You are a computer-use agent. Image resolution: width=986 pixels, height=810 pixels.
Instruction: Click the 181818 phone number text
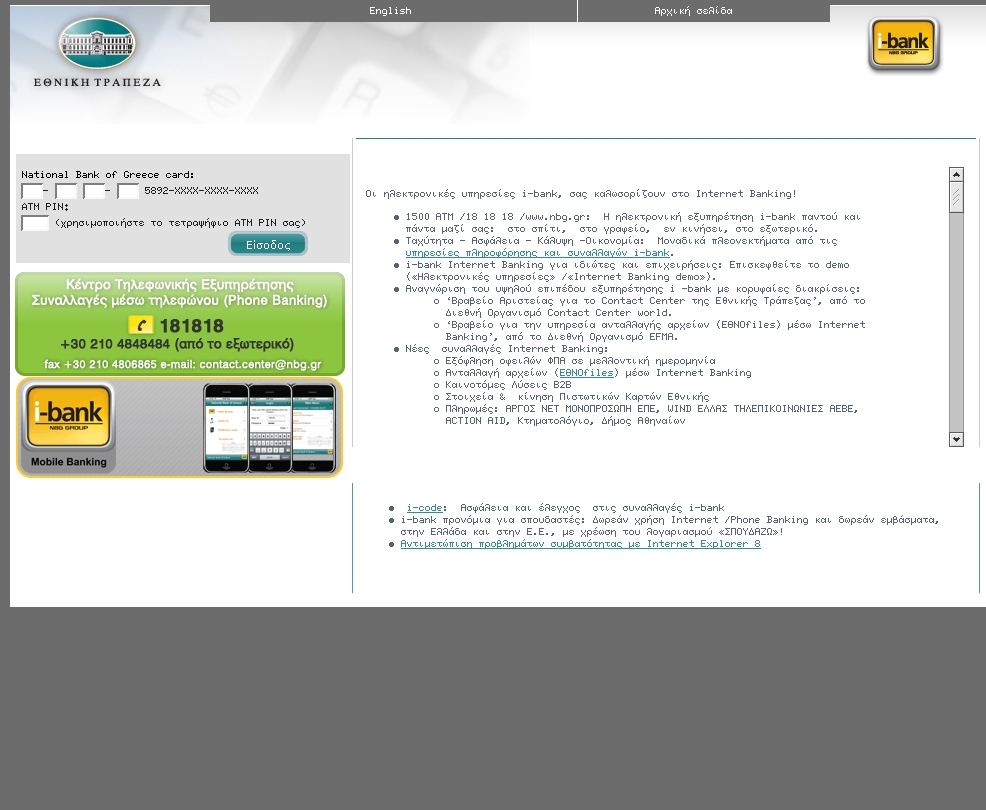pyautogui.click(x=191, y=326)
